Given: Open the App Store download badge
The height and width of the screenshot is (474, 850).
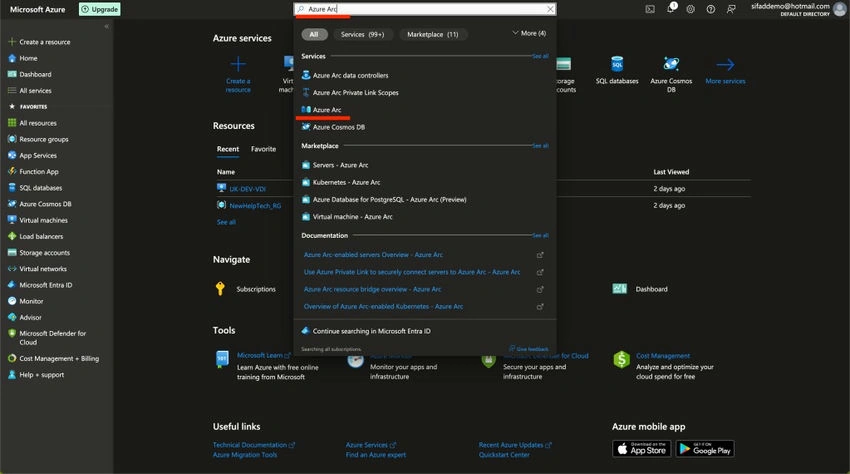Looking at the screenshot, I should click(x=641, y=449).
